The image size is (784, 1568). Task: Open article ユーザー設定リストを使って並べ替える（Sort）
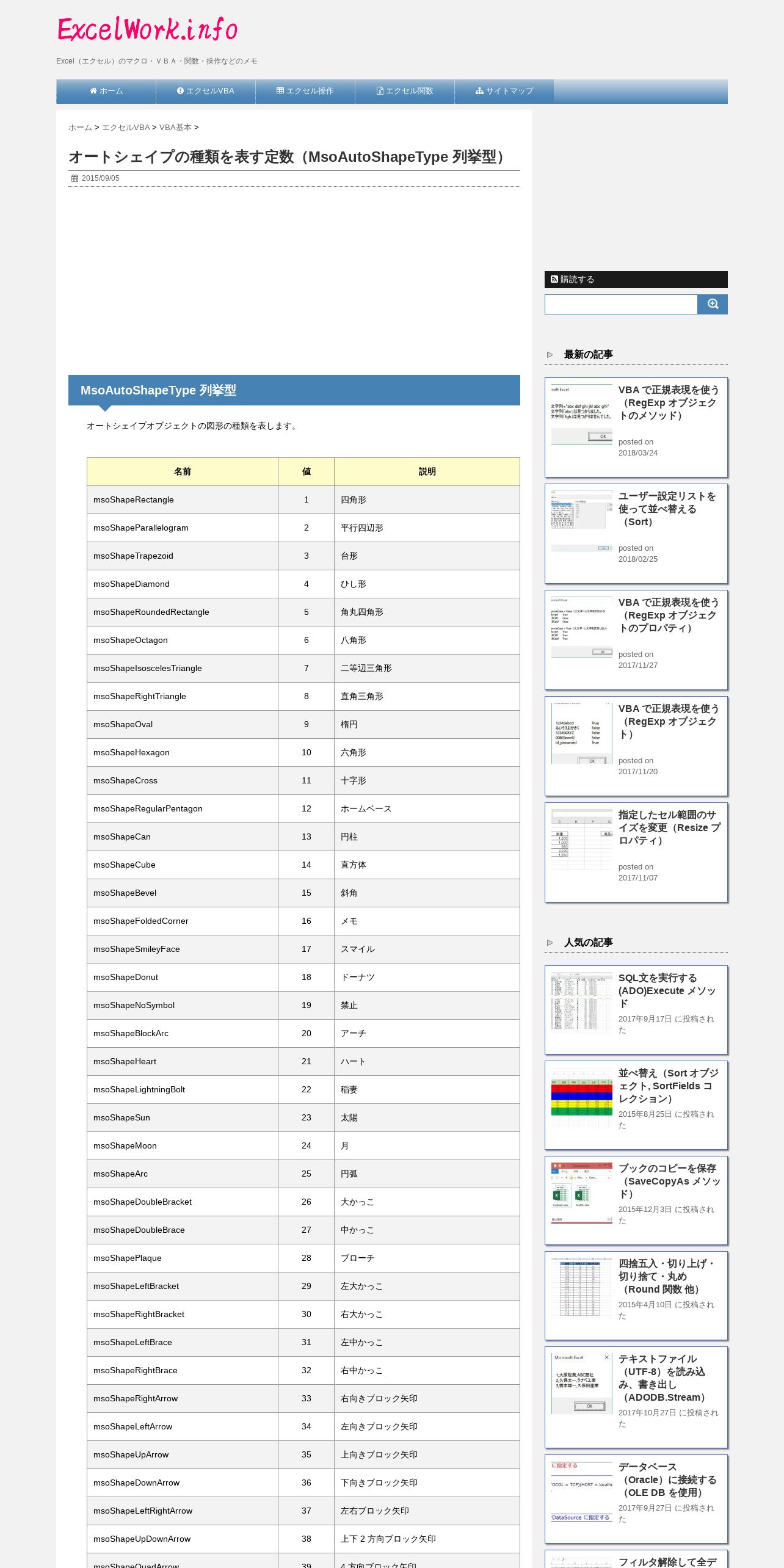[x=667, y=509]
